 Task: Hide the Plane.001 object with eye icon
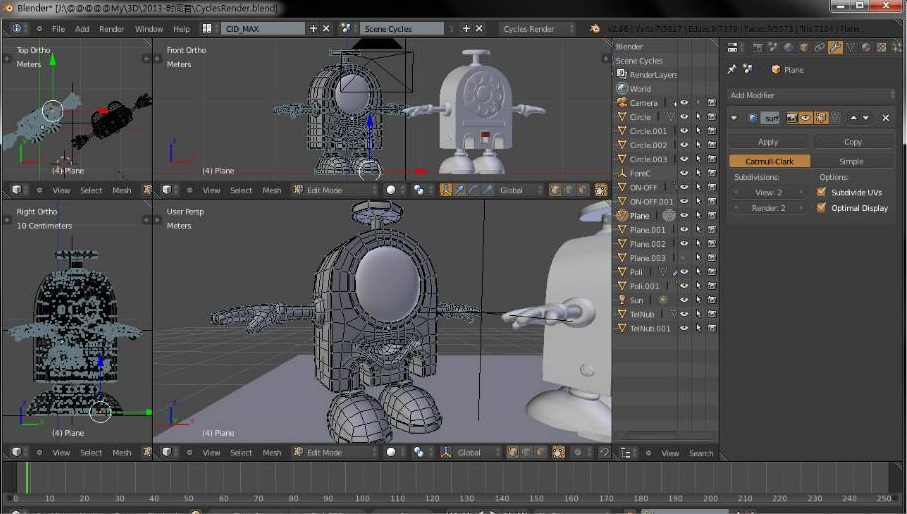click(x=685, y=230)
